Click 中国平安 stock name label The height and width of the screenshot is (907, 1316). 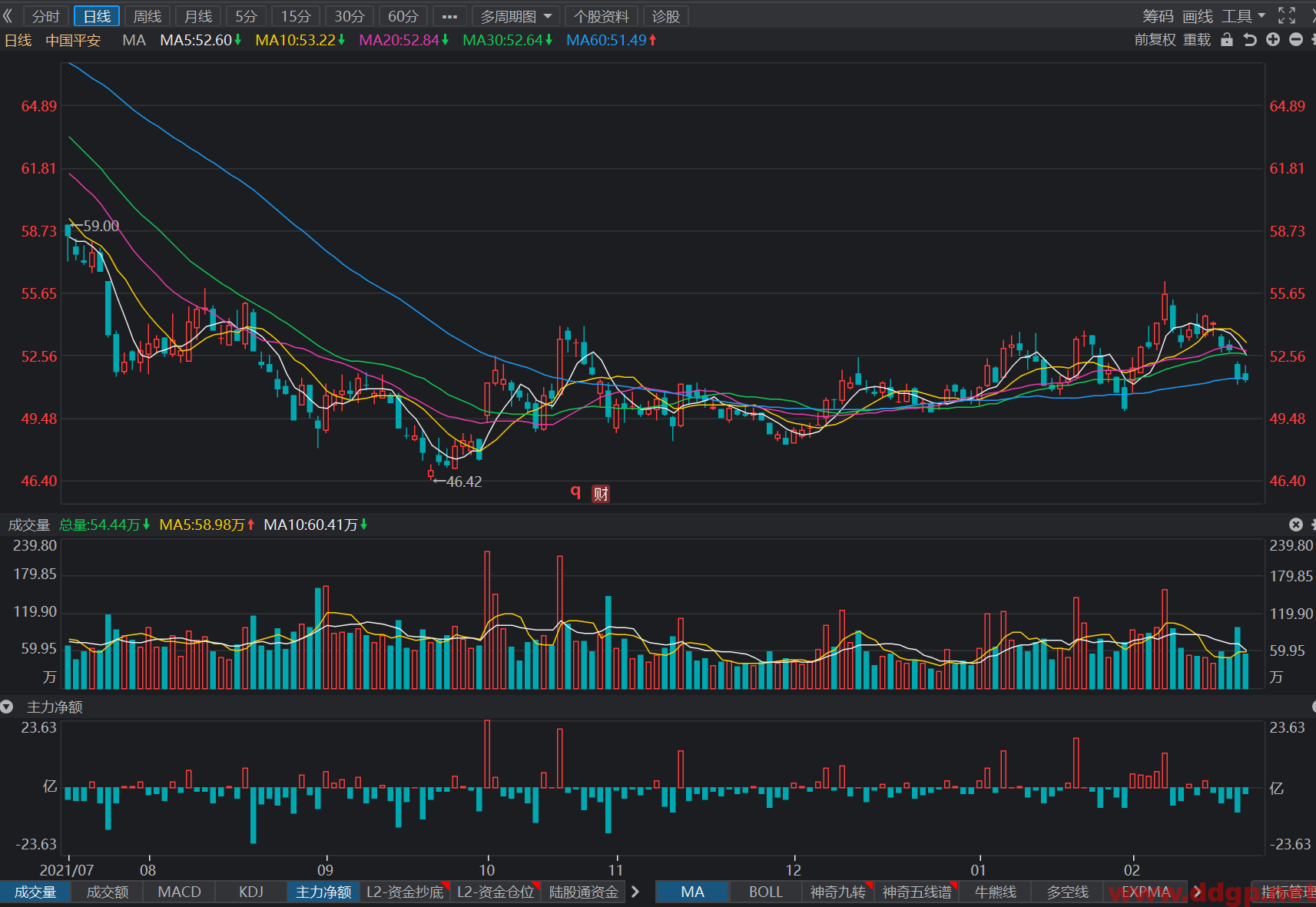coord(73,40)
